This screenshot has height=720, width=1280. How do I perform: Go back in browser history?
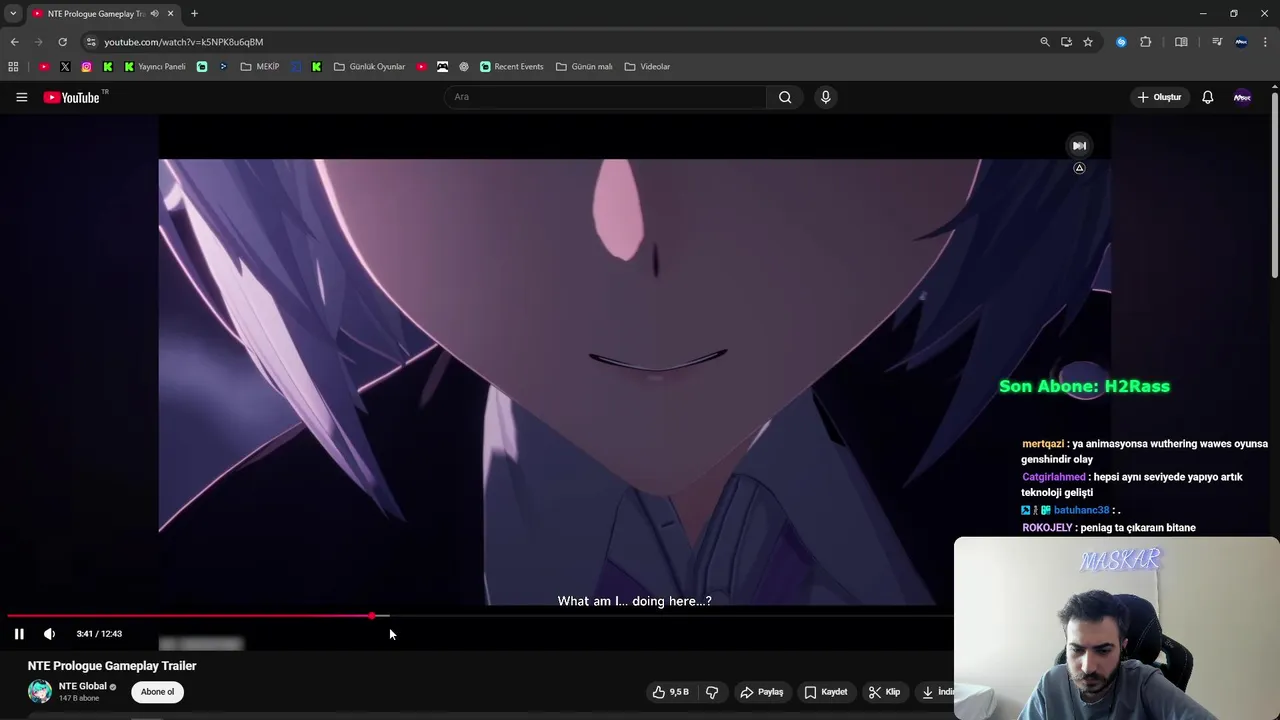pyautogui.click(x=14, y=42)
